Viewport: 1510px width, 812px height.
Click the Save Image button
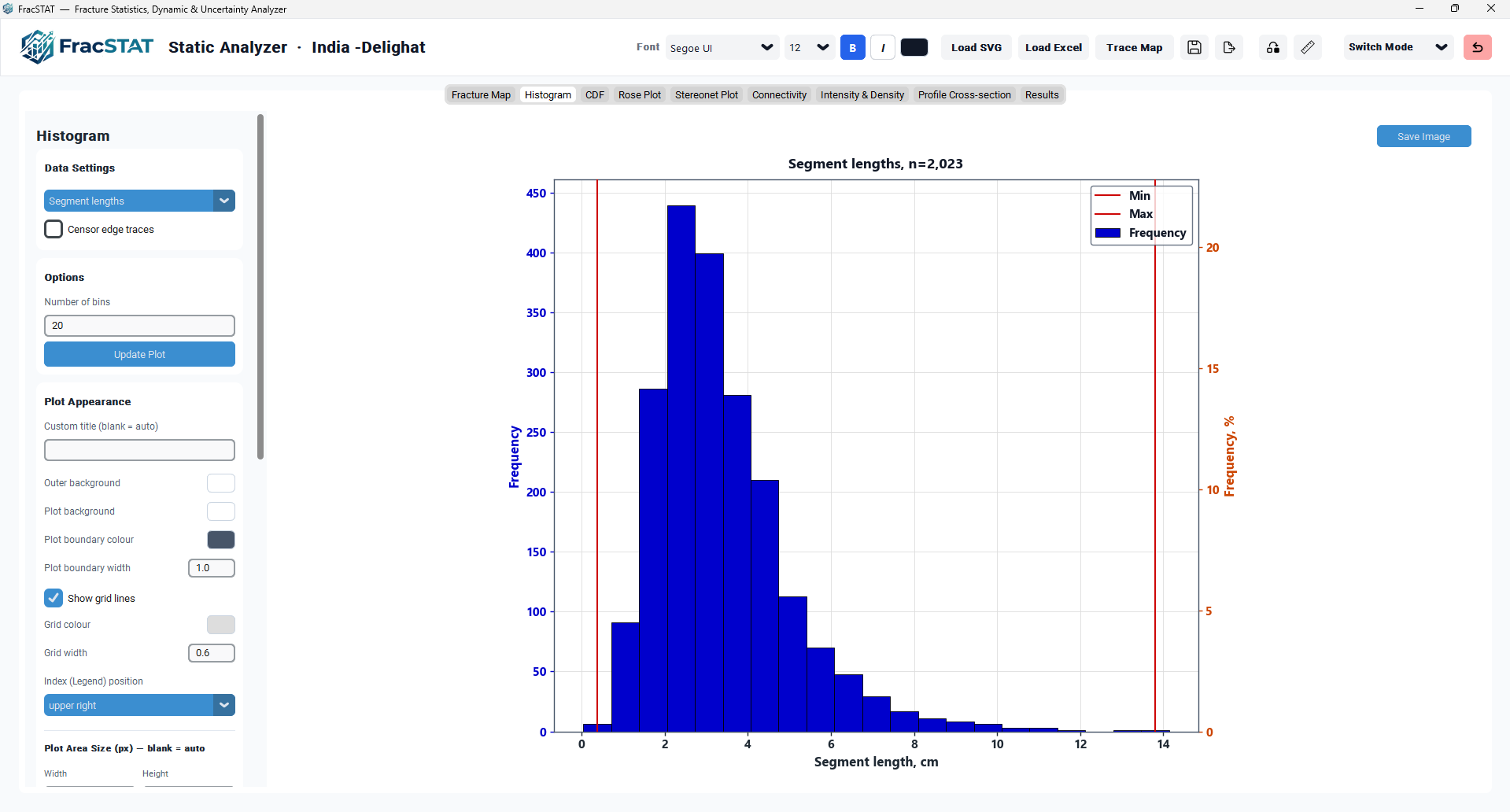[x=1423, y=136]
